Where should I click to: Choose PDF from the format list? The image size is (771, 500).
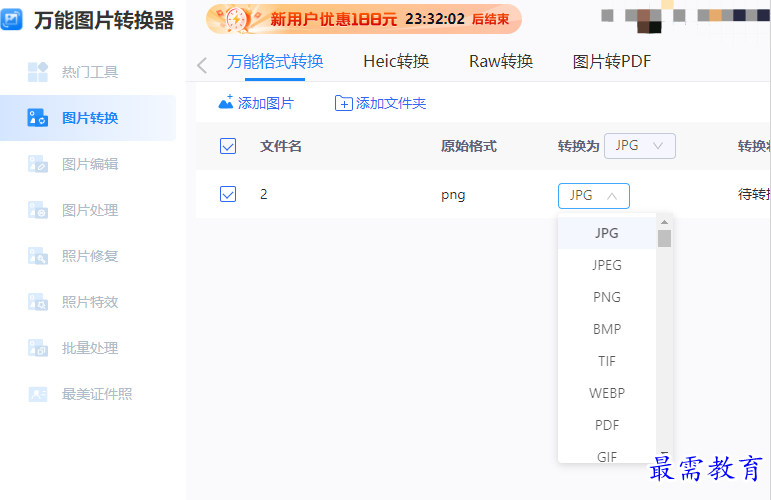pos(607,425)
